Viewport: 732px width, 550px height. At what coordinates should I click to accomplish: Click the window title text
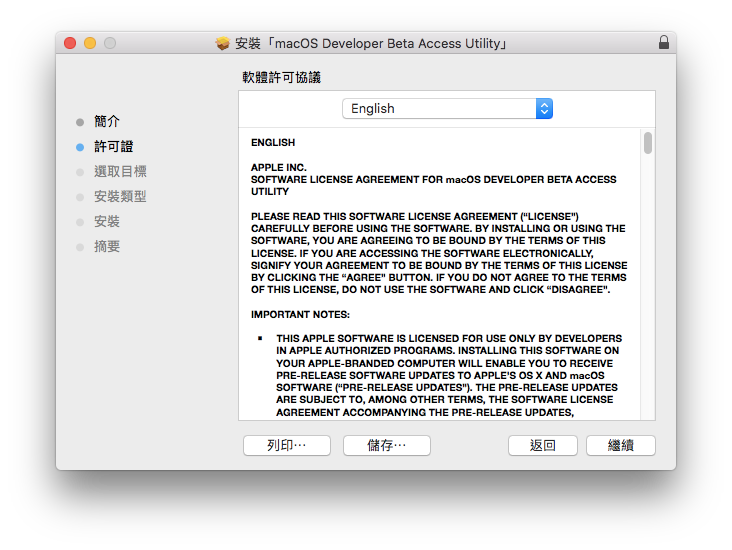[371, 43]
